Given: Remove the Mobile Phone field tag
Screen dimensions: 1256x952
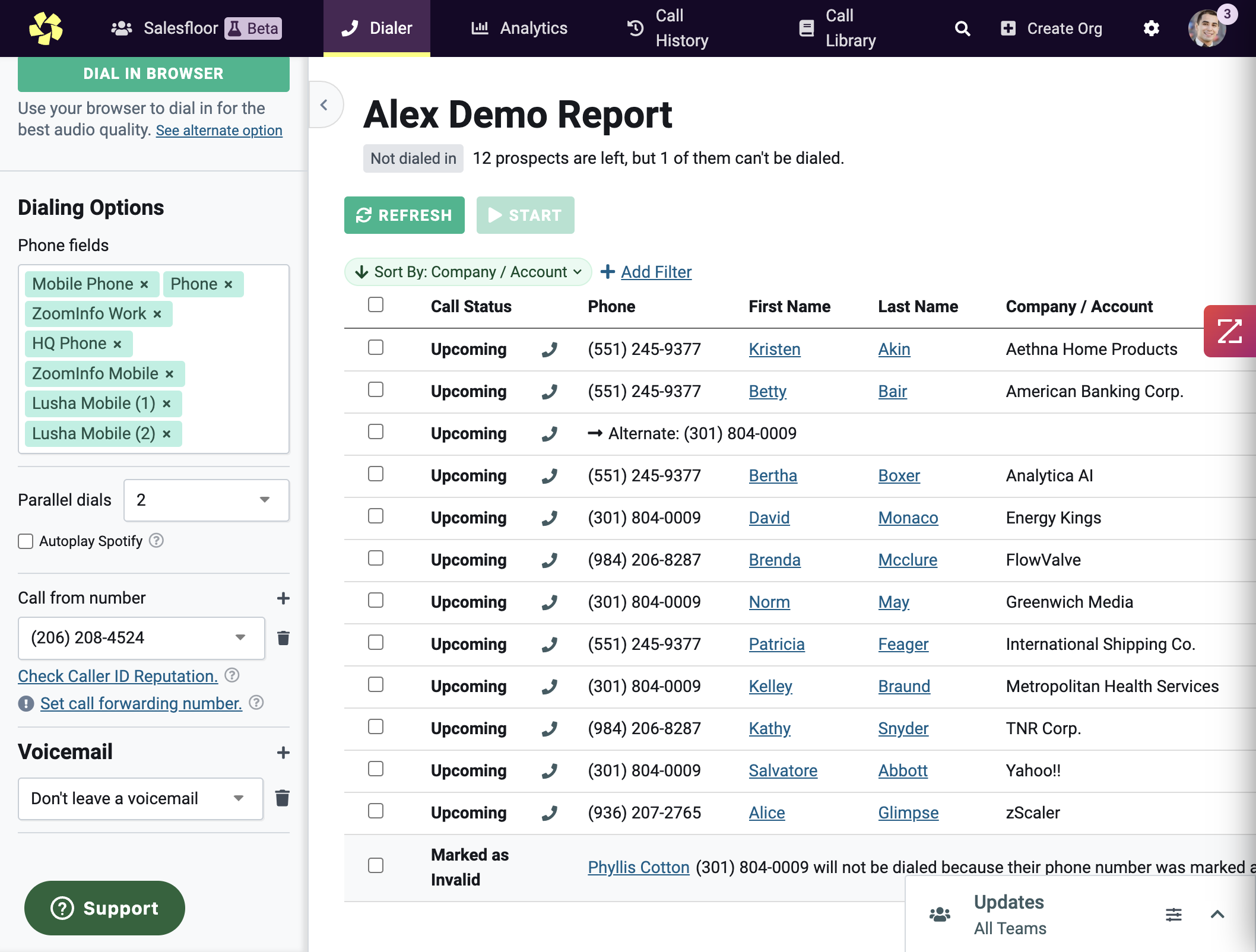Looking at the screenshot, I should click(144, 284).
